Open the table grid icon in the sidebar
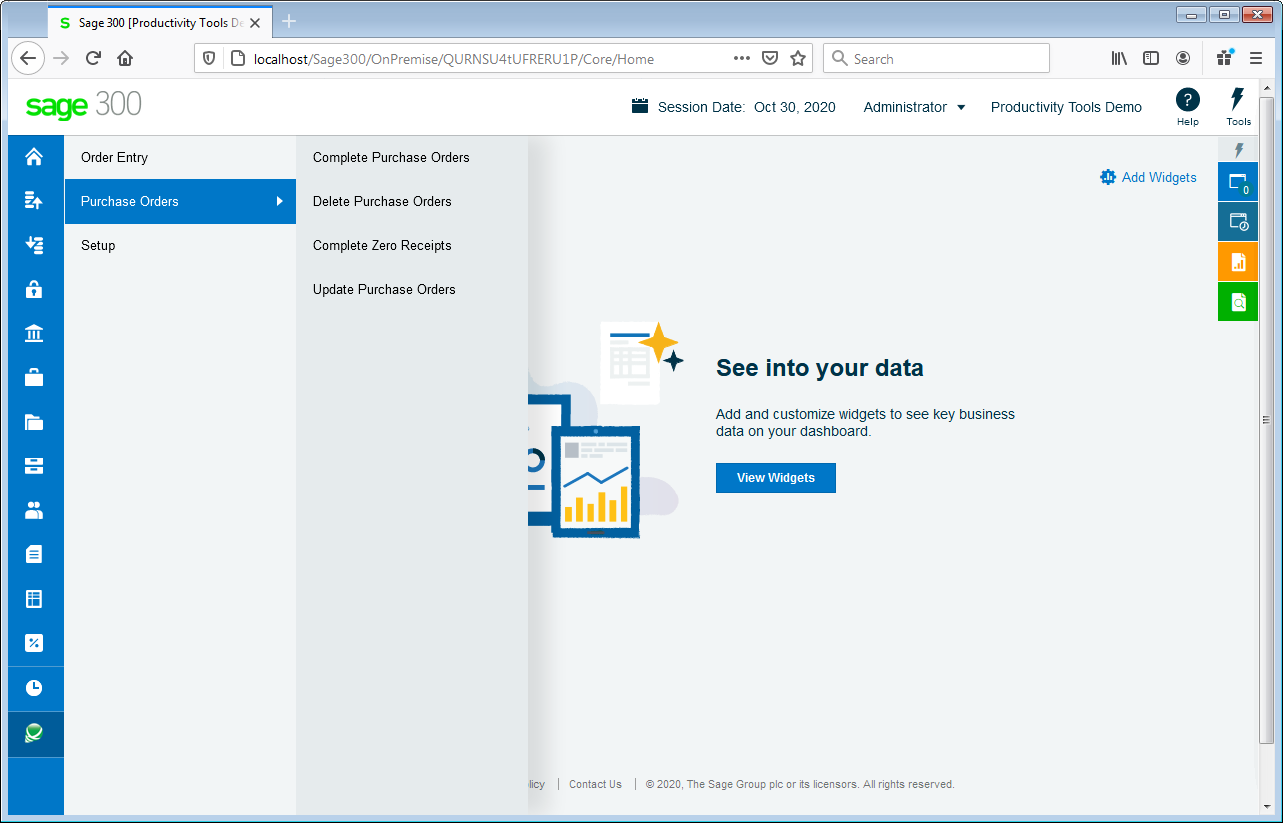The width and height of the screenshot is (1283, 823). coord(34,599)
